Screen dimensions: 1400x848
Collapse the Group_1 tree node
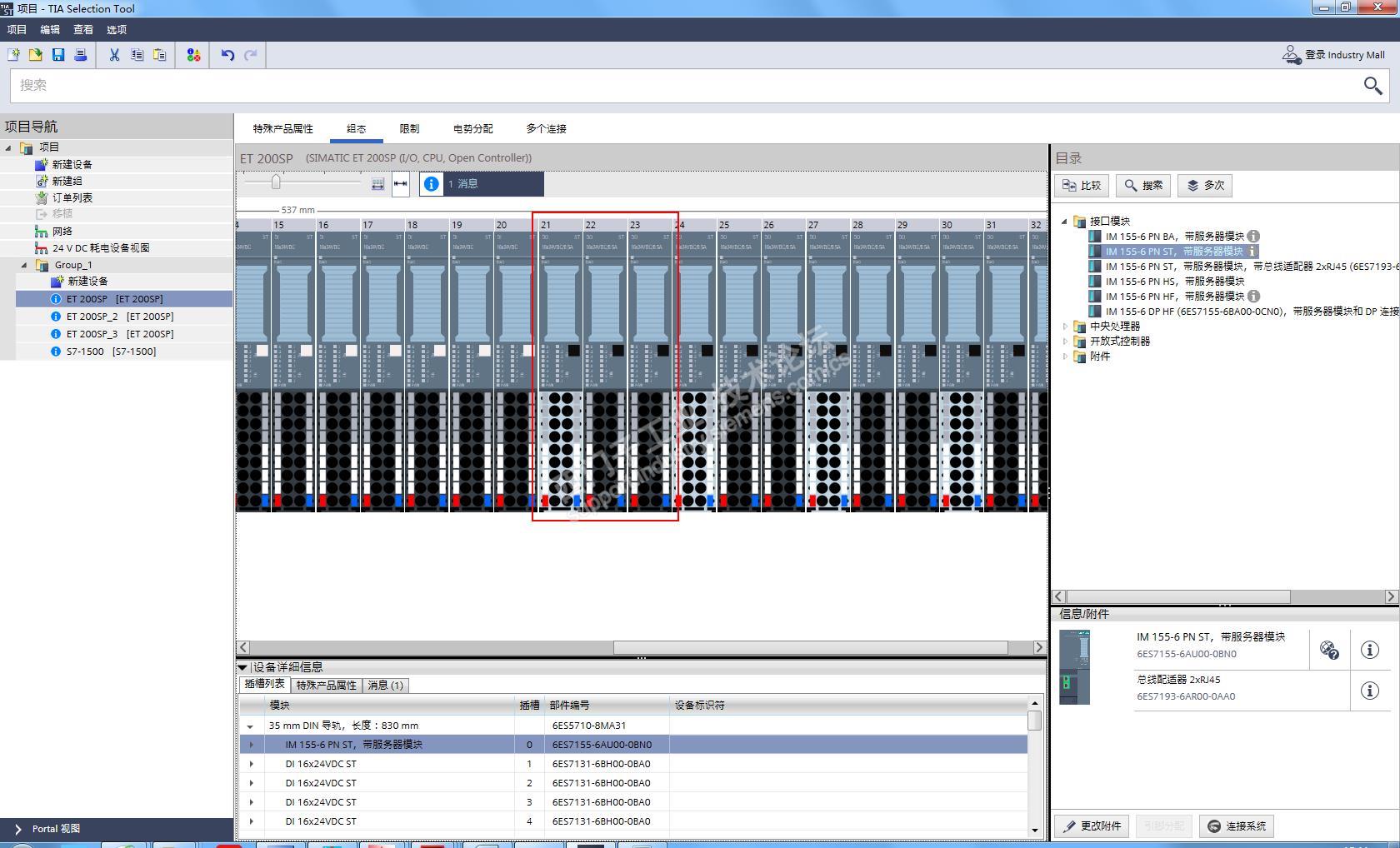24,265
